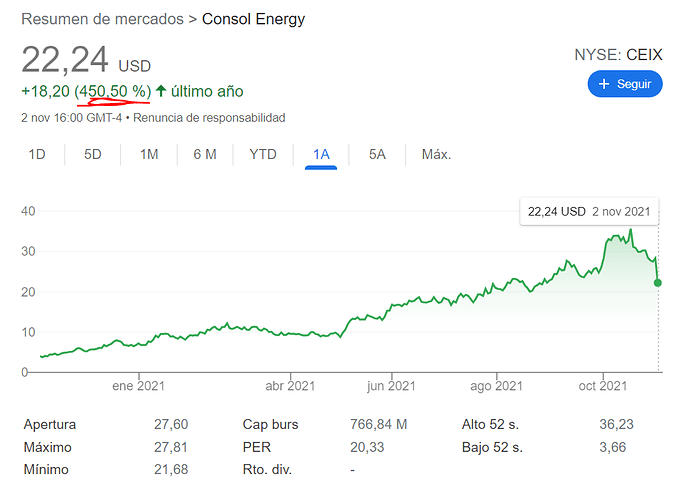Click the último año text
This screenshot has width=690, height=486.
coord(207,91)
